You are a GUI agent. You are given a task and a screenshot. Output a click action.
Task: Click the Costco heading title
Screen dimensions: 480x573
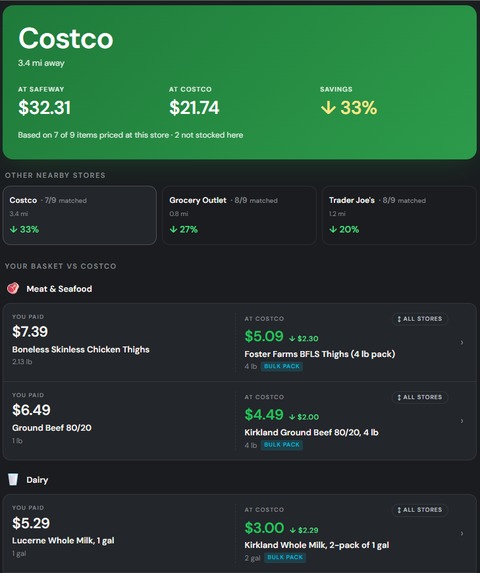point(66,39)
